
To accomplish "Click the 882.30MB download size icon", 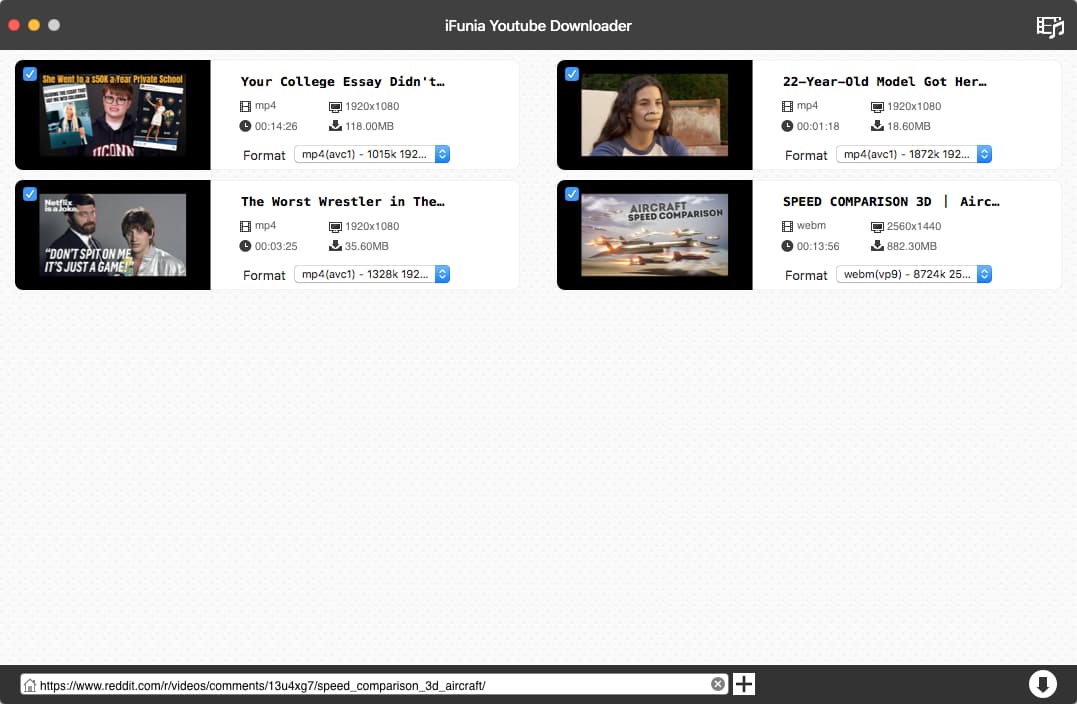I will (x=877, y=246).
